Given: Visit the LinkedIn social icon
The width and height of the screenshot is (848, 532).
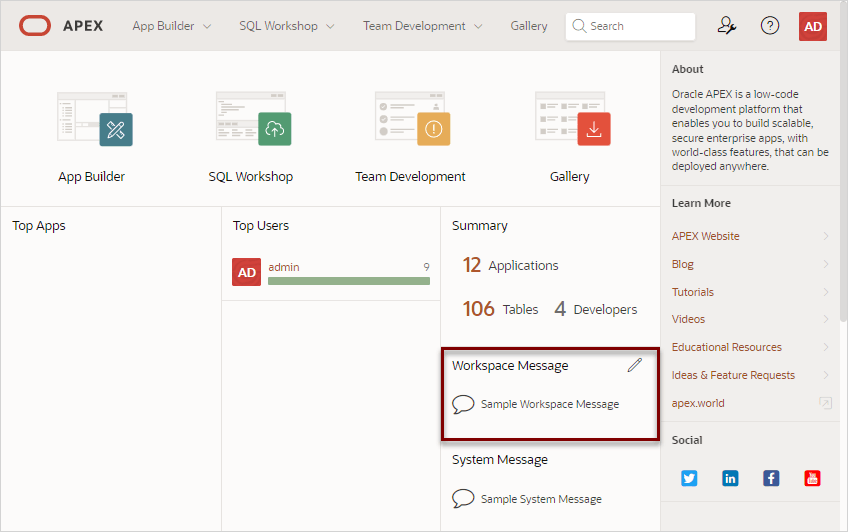Looking at the screenshot, I should (x=730, y=478).
